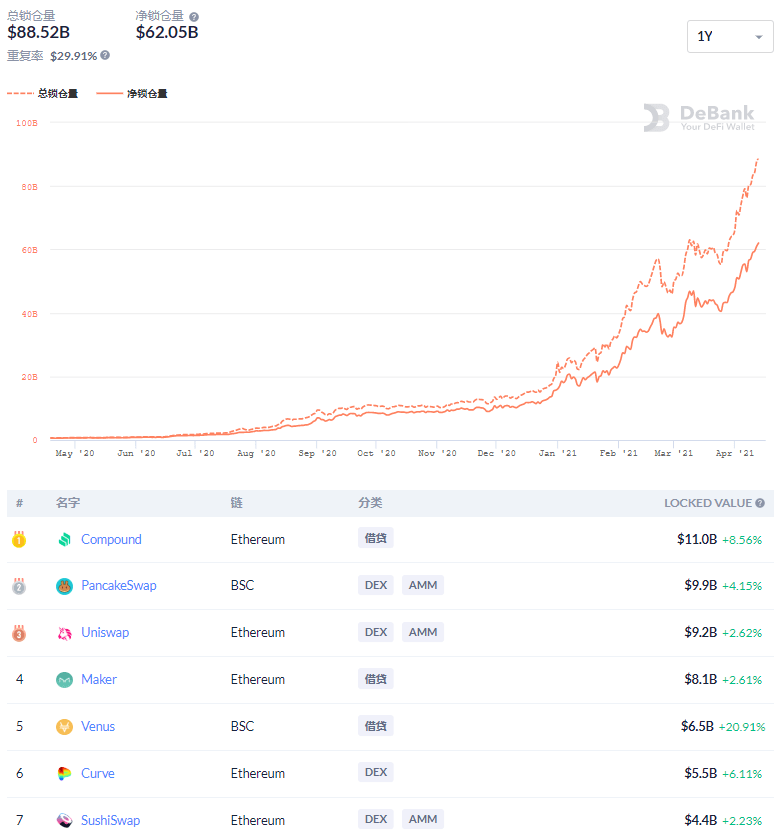The image size is (780, 836).
Task: Click the Compound protocol logo icon
Action: tap(65, 540)
